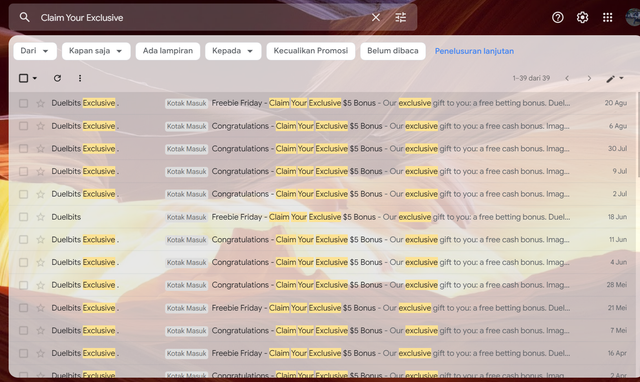Image resolution: width=640 pixels, height=382 pixels.
Task: Select the email dated 11 Jun
Action: [x=24, y=240]
